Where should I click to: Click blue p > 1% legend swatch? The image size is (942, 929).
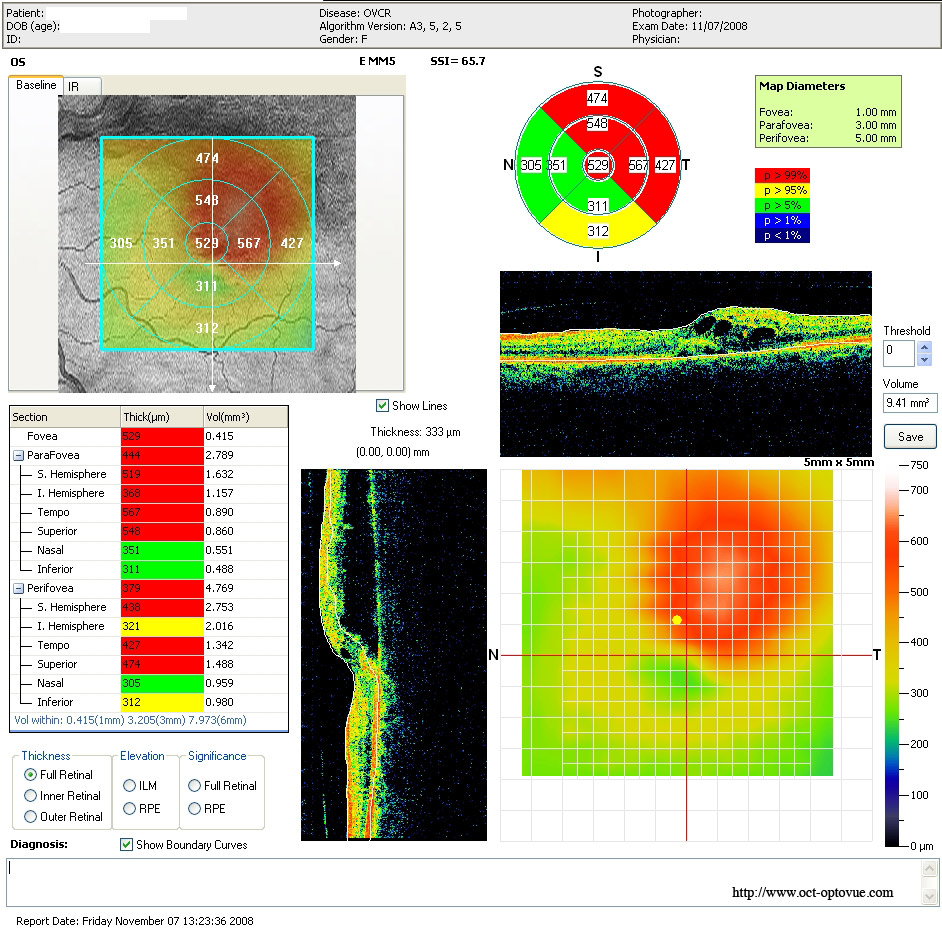pyautogui.click(x=782, y=221)
